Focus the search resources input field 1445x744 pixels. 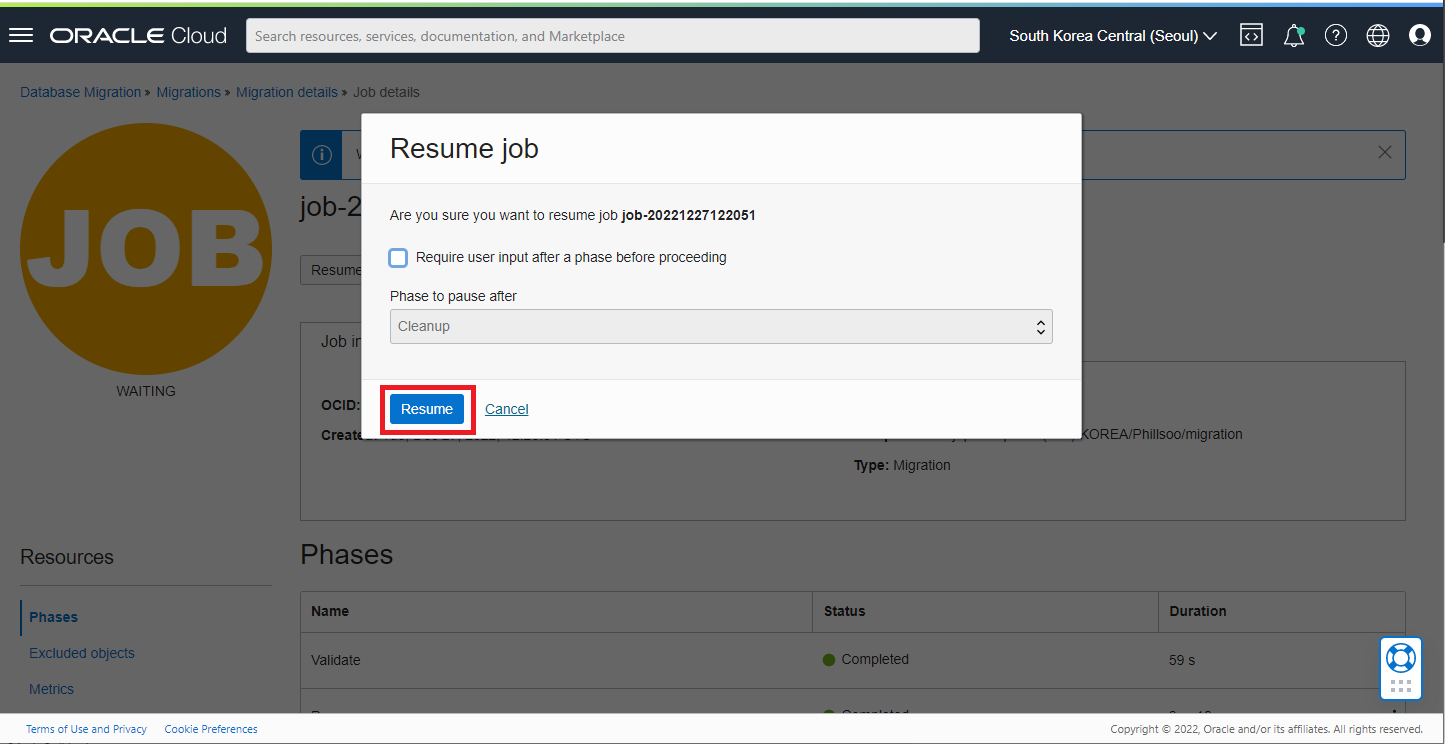pos(613,36)
